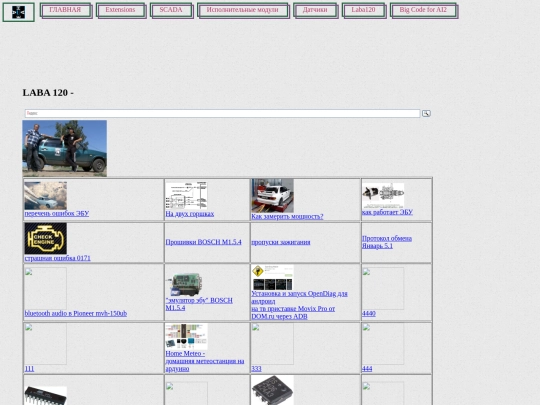Click broken image above 111 link
This screenshot has height=405, width=540.
tap(45, 344)
